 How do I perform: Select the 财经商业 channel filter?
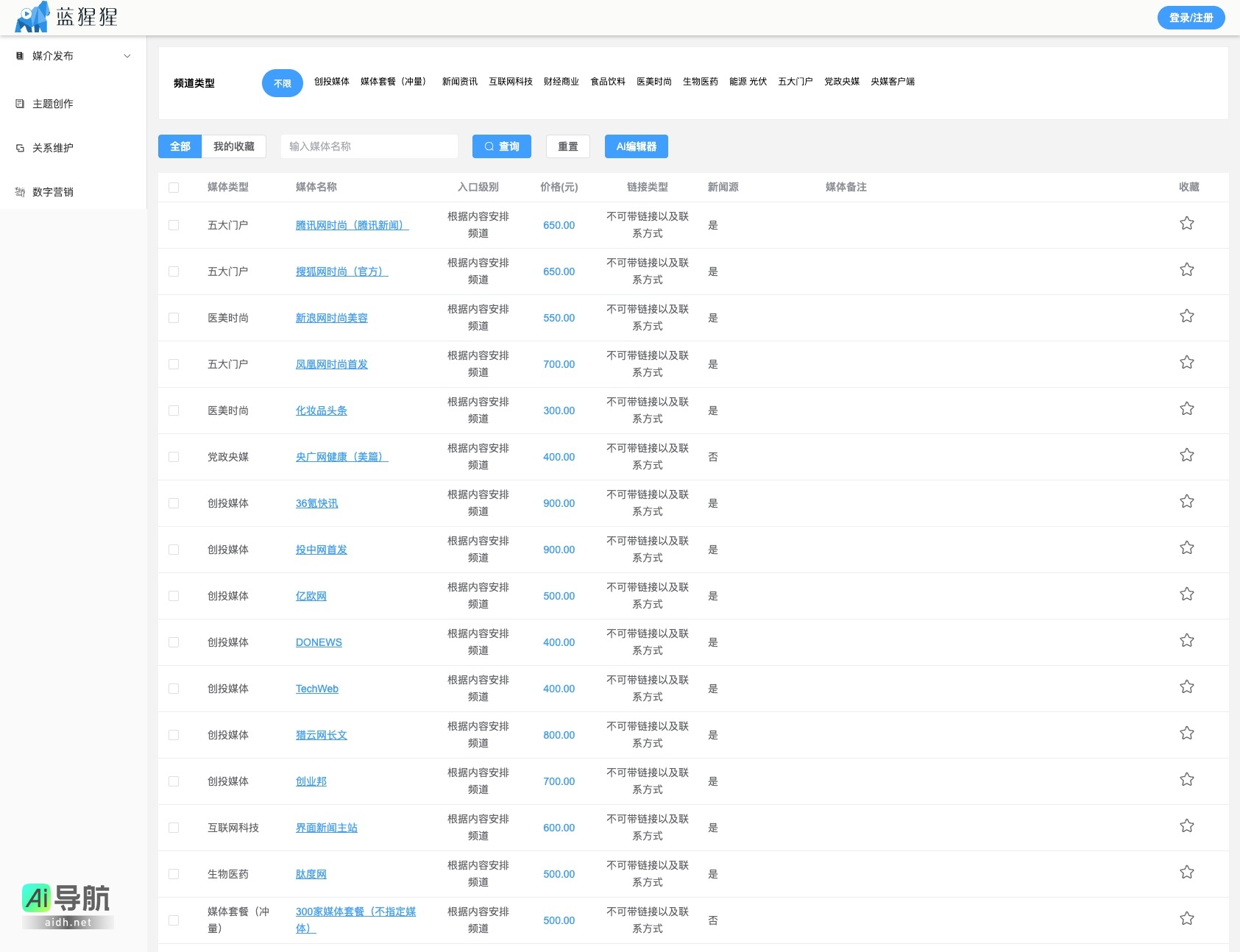click(x=561, y=82)
